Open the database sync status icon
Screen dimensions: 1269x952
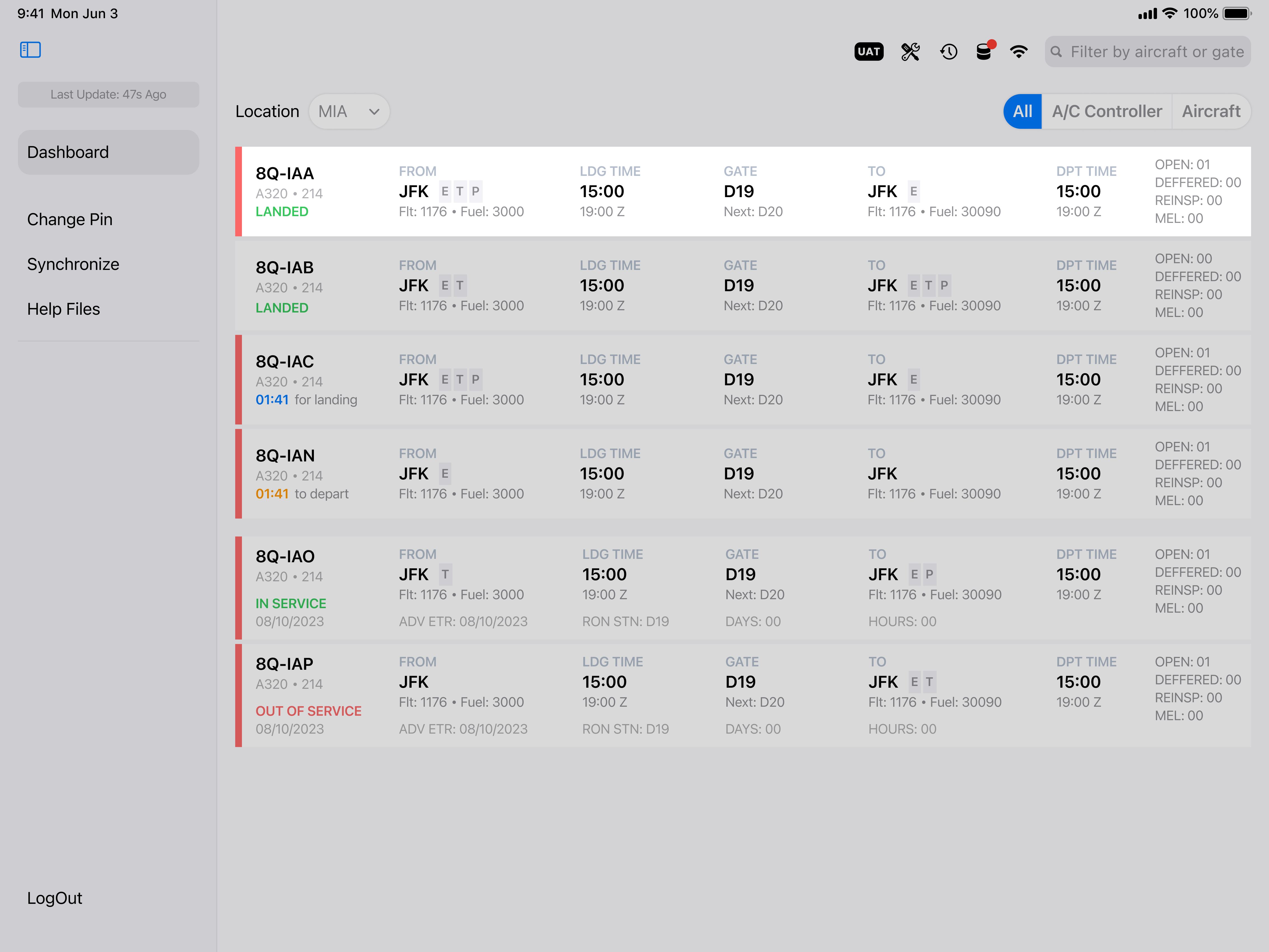(x=984, y=52)
